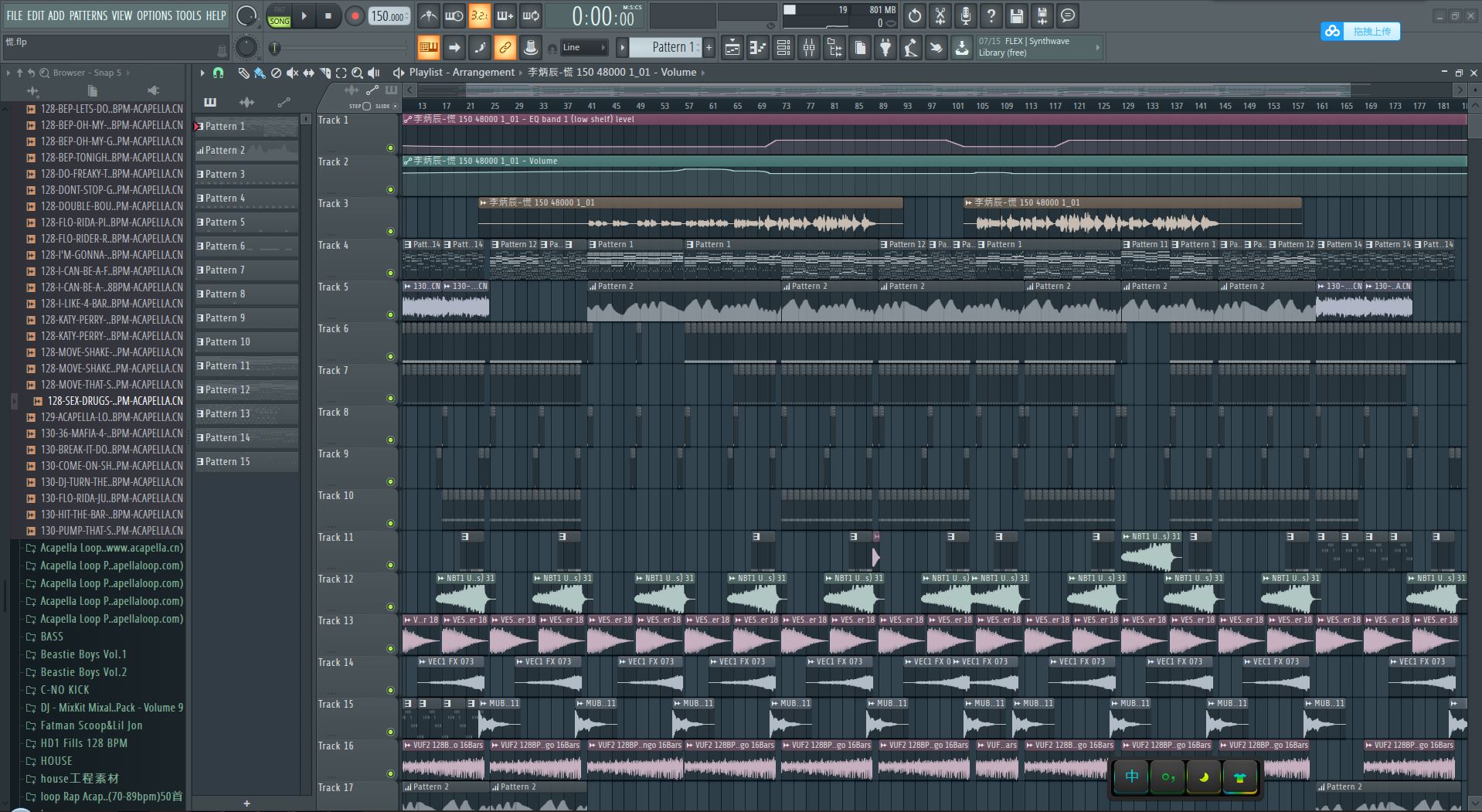Select the mute tool in playlist toolbar
Viewport: 1482px width, 812px height.
pos(292,73)
